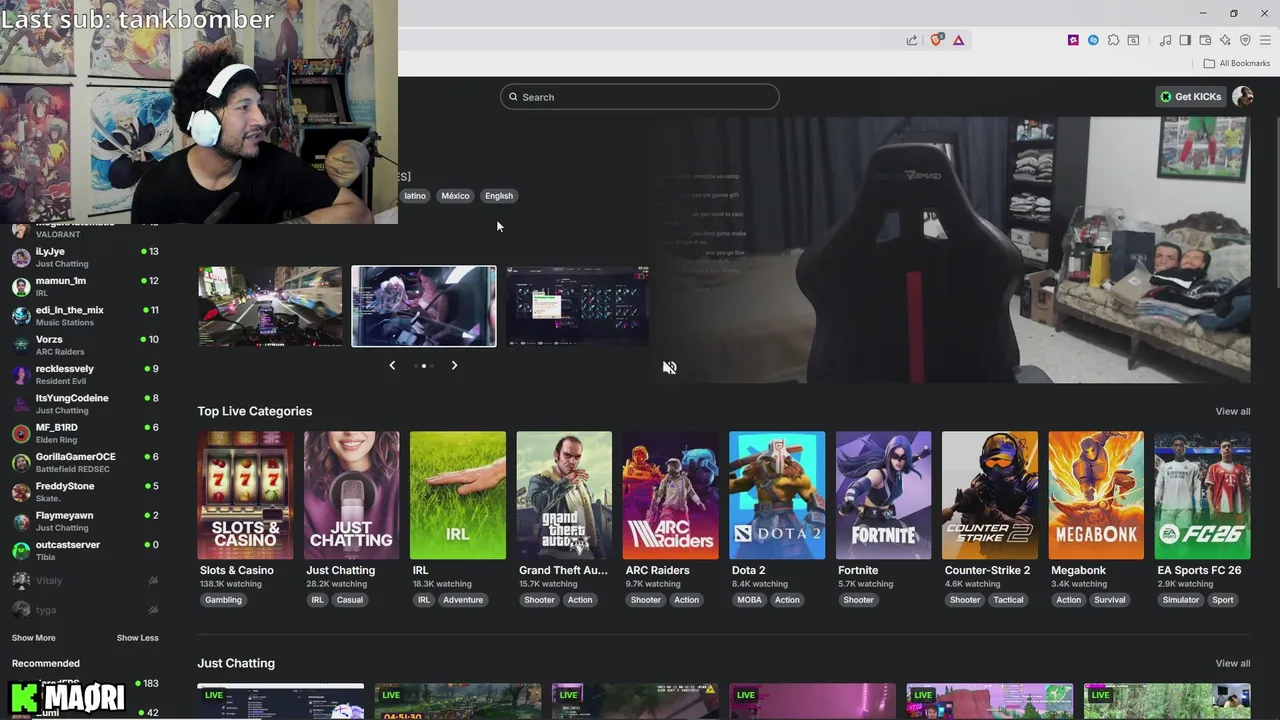Open the Brave Wallet icon

click(x=1205, y=40)
